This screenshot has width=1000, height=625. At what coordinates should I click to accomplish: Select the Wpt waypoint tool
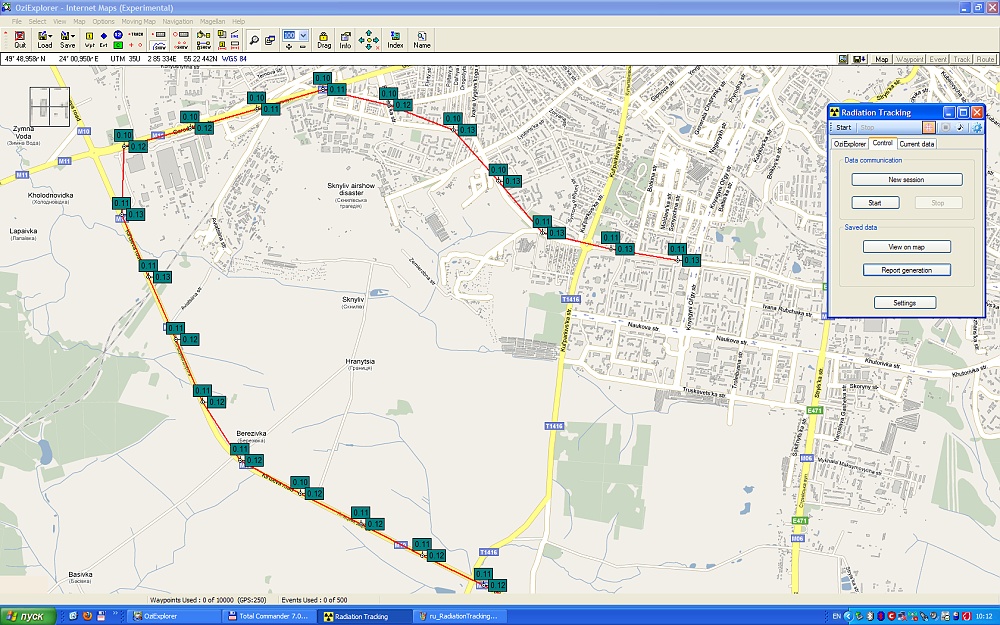click(x=89, y=40)
